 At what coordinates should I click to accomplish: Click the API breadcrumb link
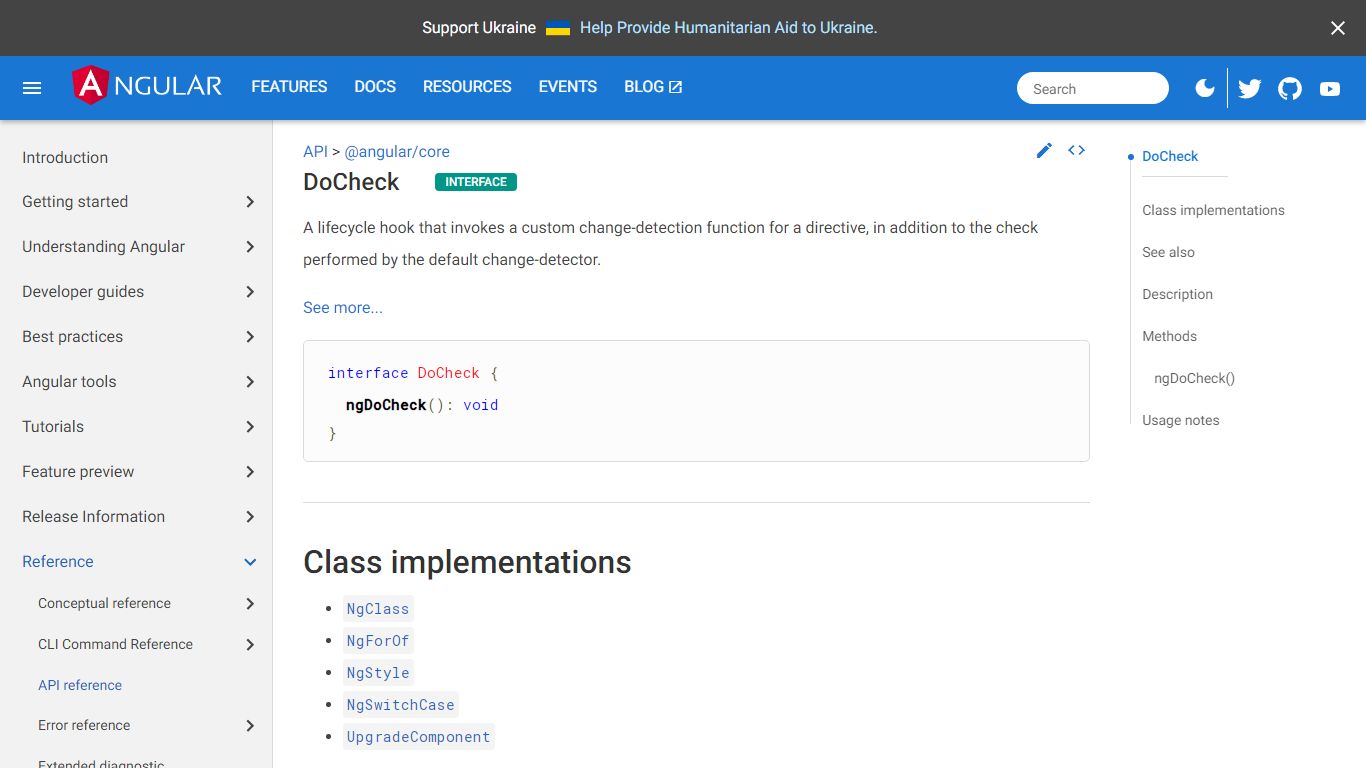[x=315, y=152]
